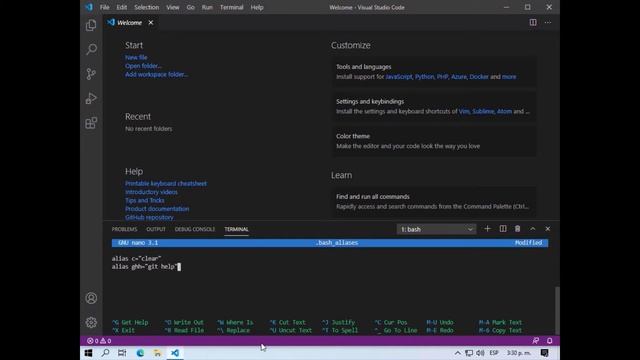
Task: Click 'Add workspace folder...' link
Action: (156, 74)
